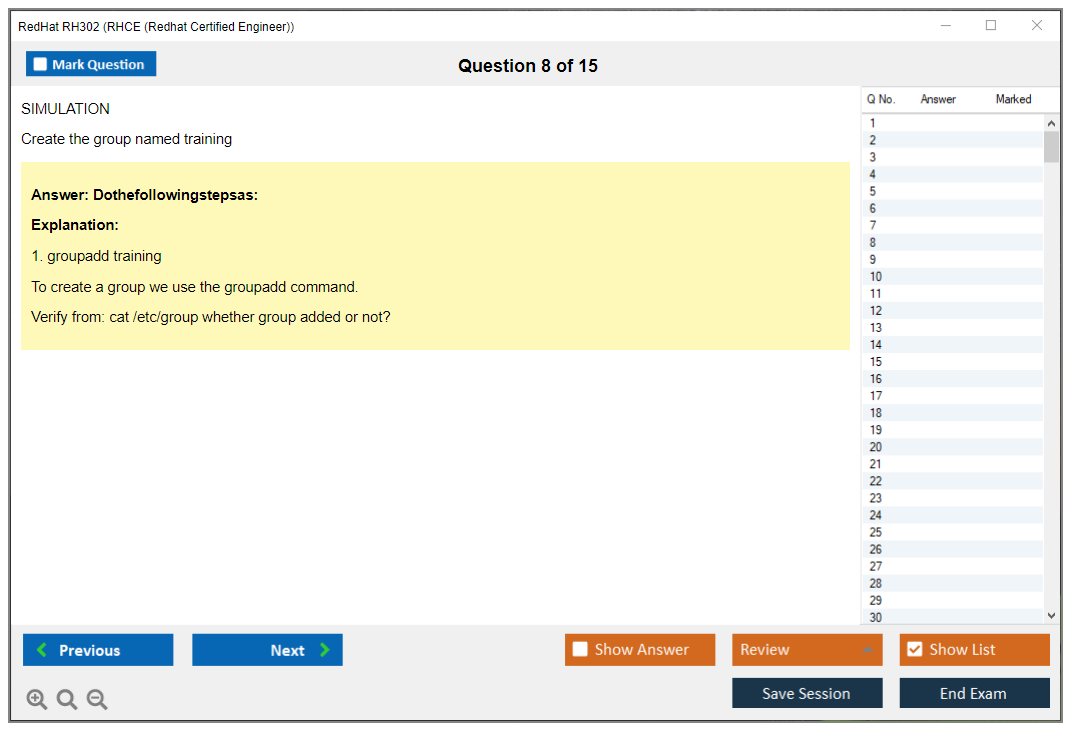Toggle the Mark Question checkbox
The width and height of the screenshot is (1075, 735).
[41, 64]
